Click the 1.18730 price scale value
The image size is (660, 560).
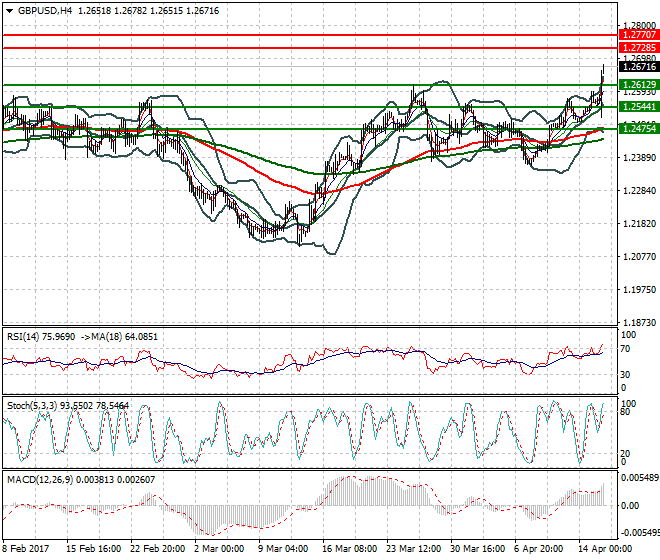coord(639,323)
